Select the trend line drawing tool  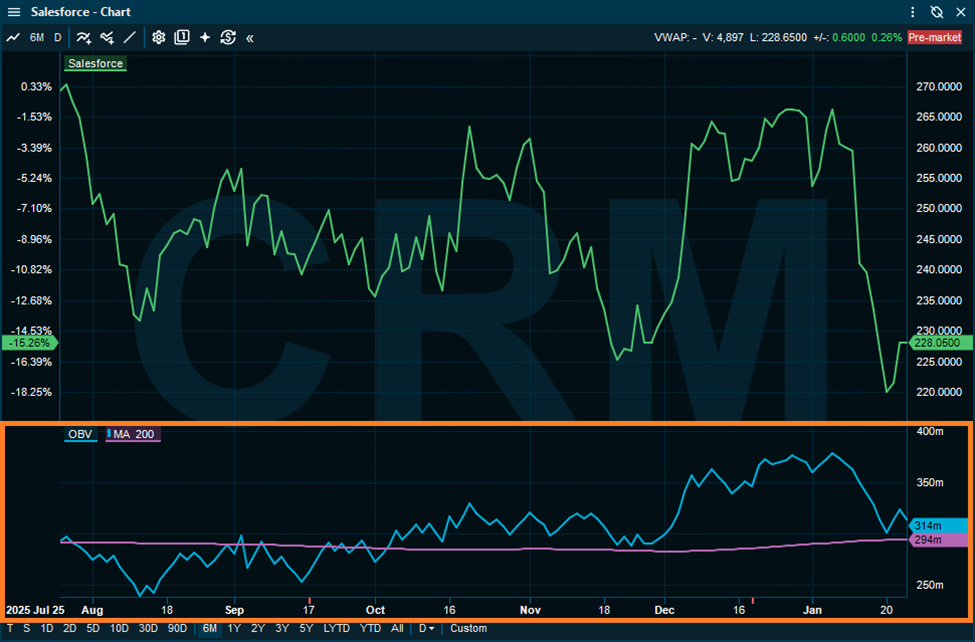129,37
